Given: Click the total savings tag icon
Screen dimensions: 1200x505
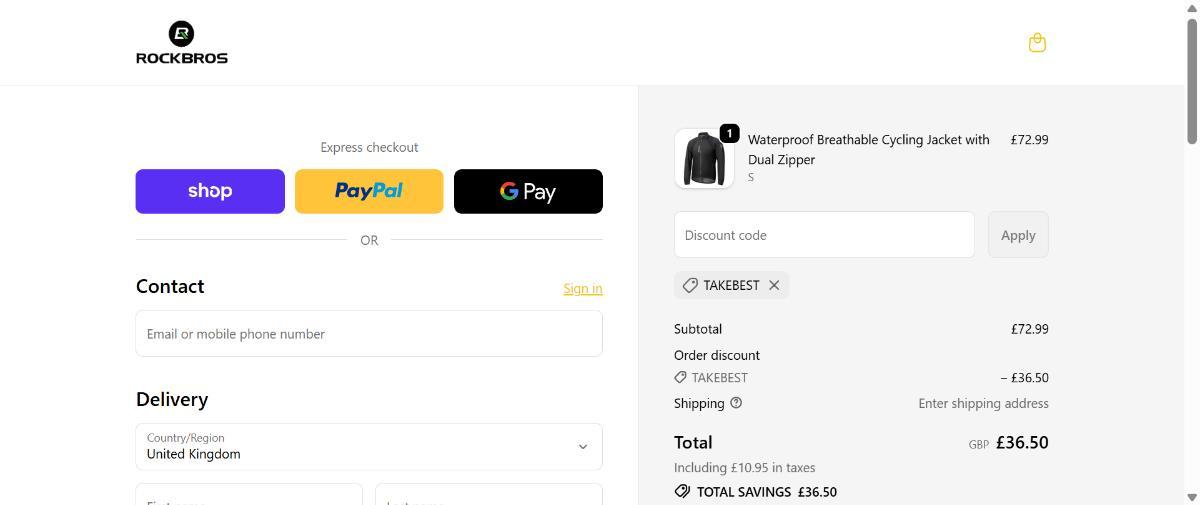Looking at the screenshot, I should (x=682, y=492).
